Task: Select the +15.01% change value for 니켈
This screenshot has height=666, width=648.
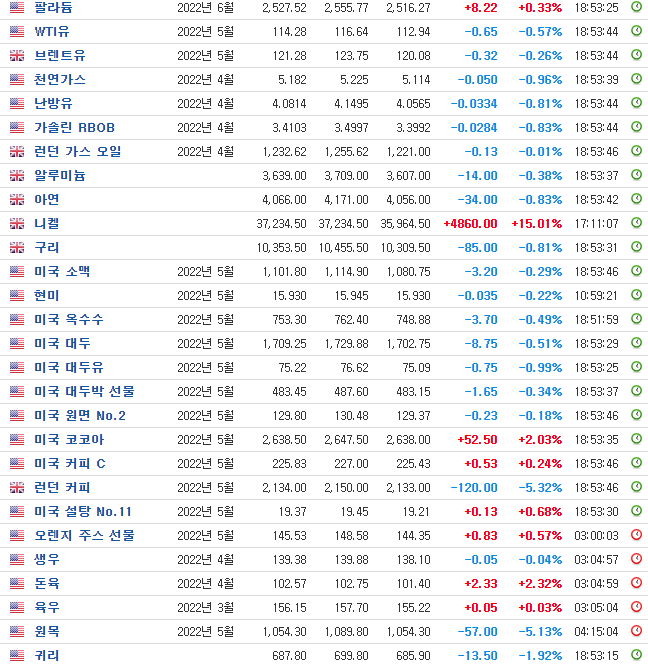Action: pos(537,223)
